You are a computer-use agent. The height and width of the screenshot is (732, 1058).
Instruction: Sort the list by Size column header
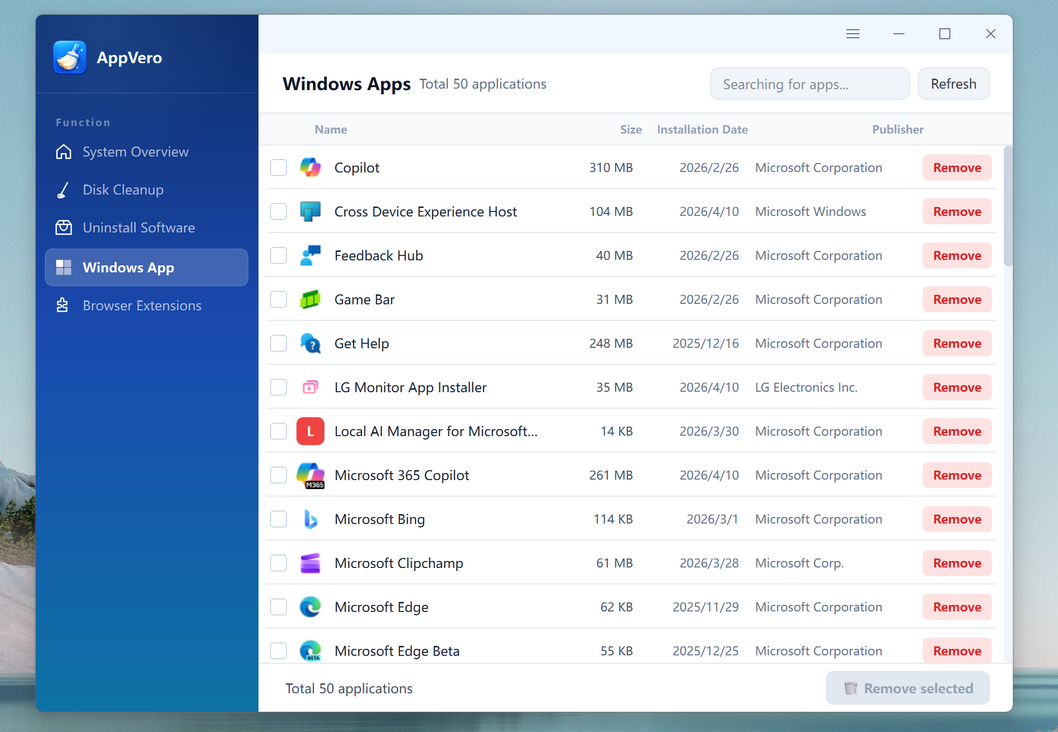pyautogui.click(x=630, y=130)
